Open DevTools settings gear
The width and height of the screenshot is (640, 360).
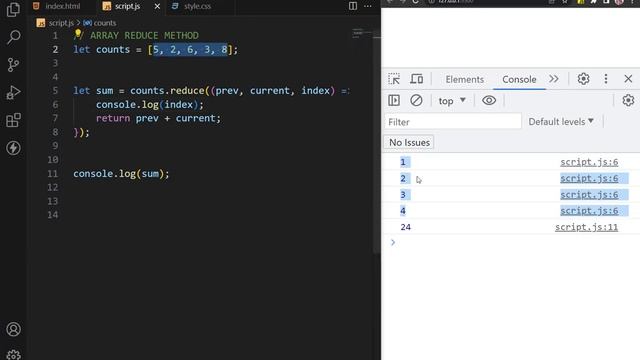point(583,79)
